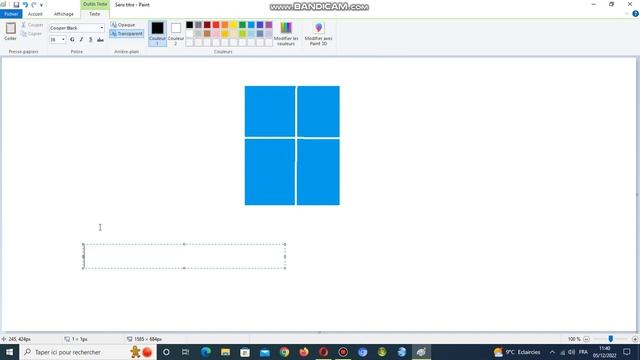Open the notification center icon

(x=627, y=352)
